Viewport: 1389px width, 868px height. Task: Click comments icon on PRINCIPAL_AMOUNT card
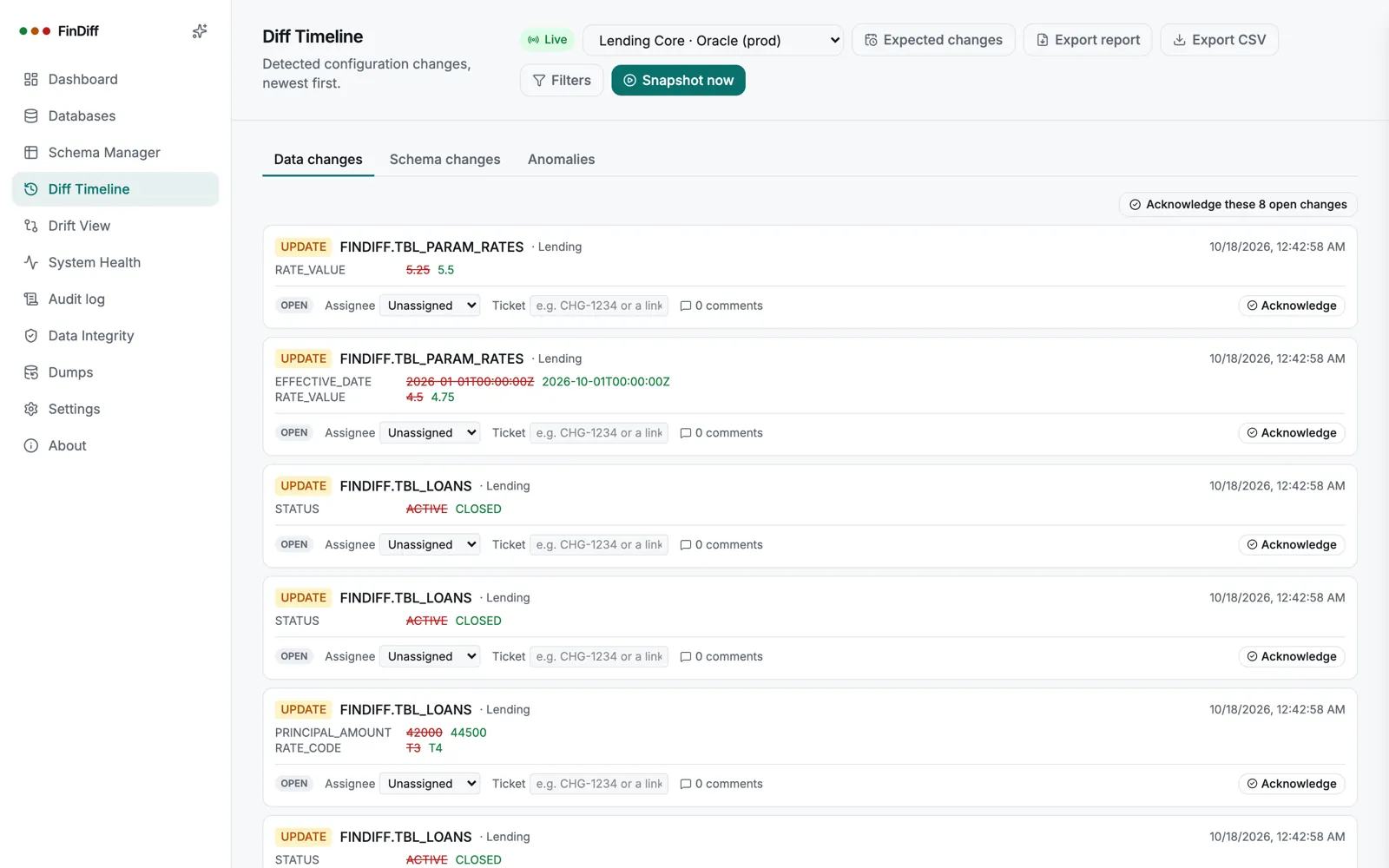(686, 784)
